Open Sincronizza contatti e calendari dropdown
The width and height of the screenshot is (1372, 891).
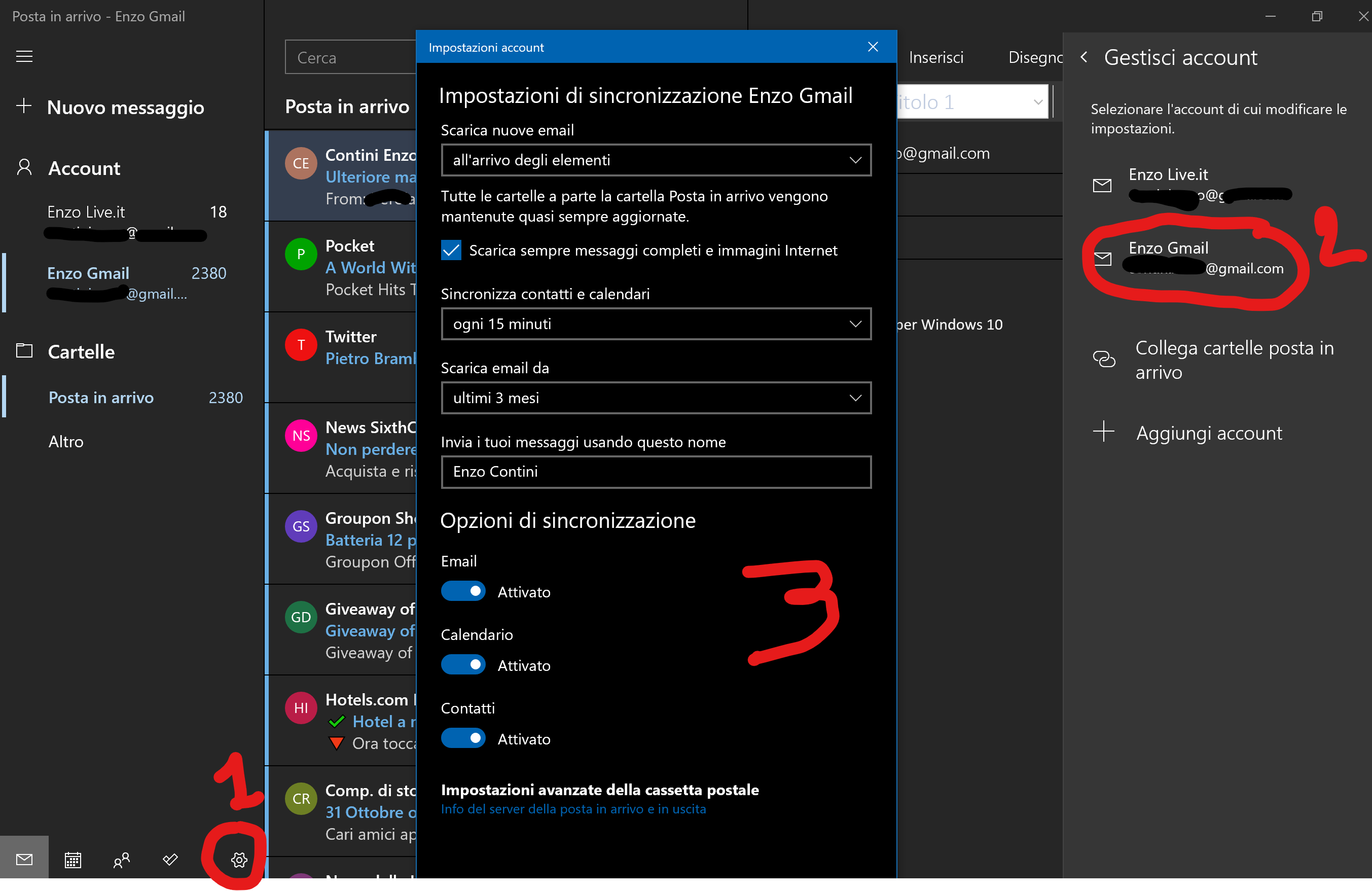tap(656, 324)
